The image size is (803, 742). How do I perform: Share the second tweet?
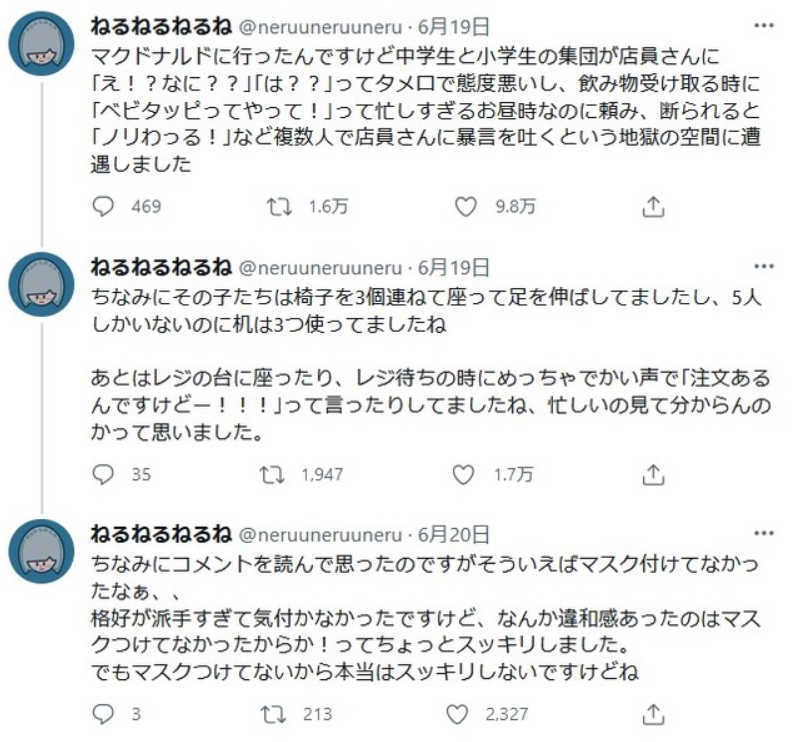coord(653,474)
